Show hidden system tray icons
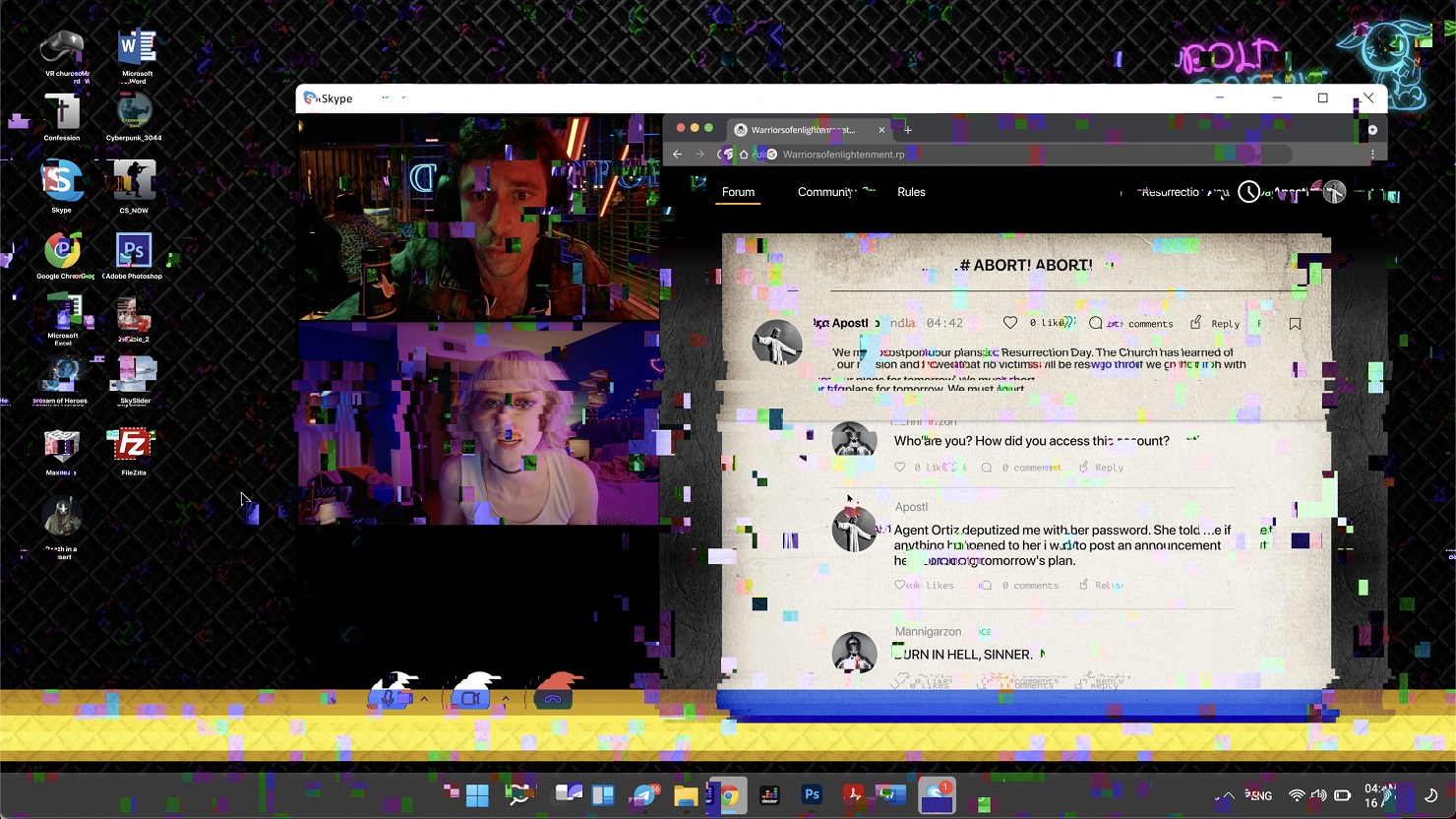 (1227, 795)
